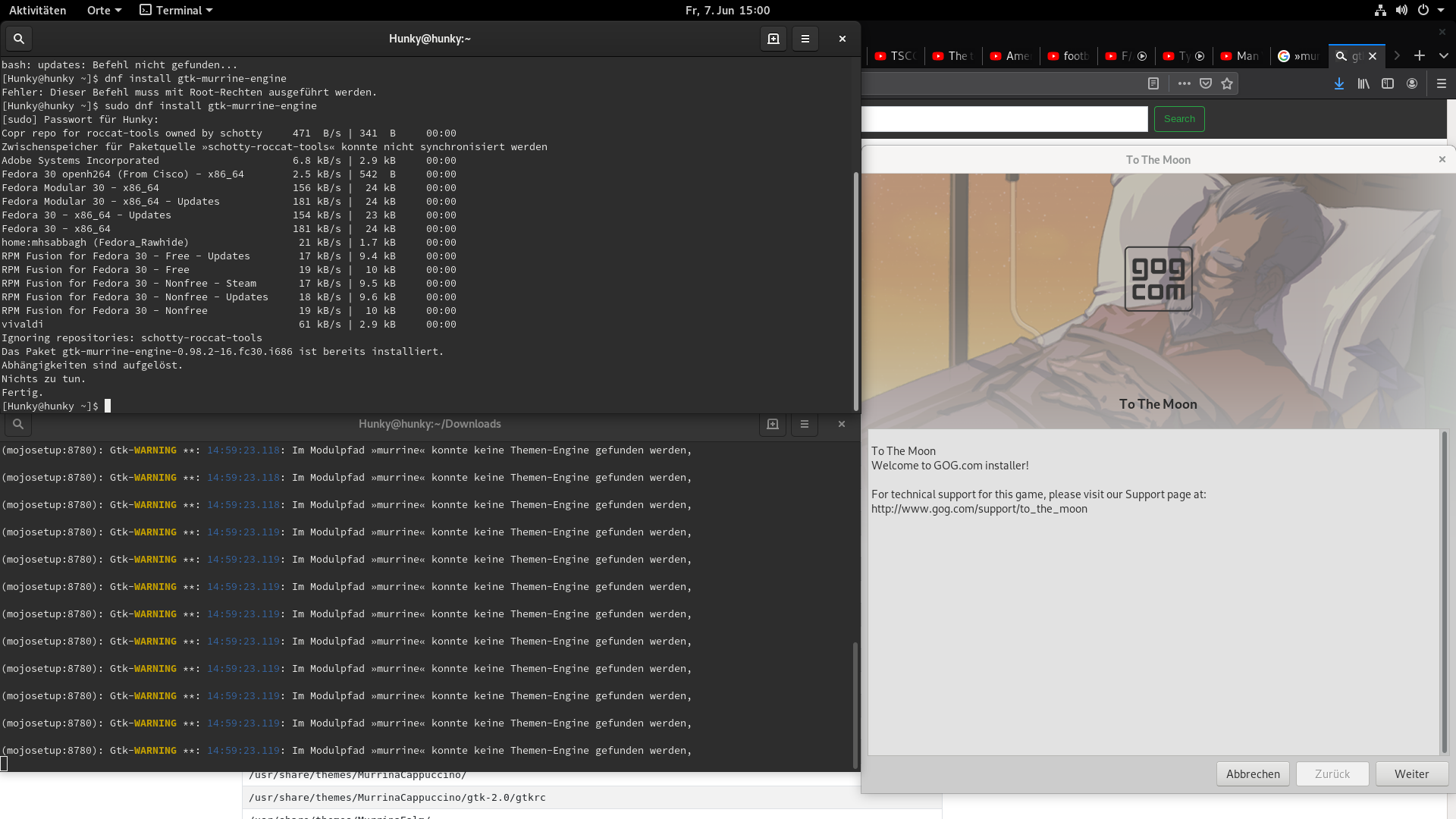The width and height of the screenshot is (1456, 819).
Task: Click search icon in upper terminal headerbar
Action: click(x=19, y=39)
